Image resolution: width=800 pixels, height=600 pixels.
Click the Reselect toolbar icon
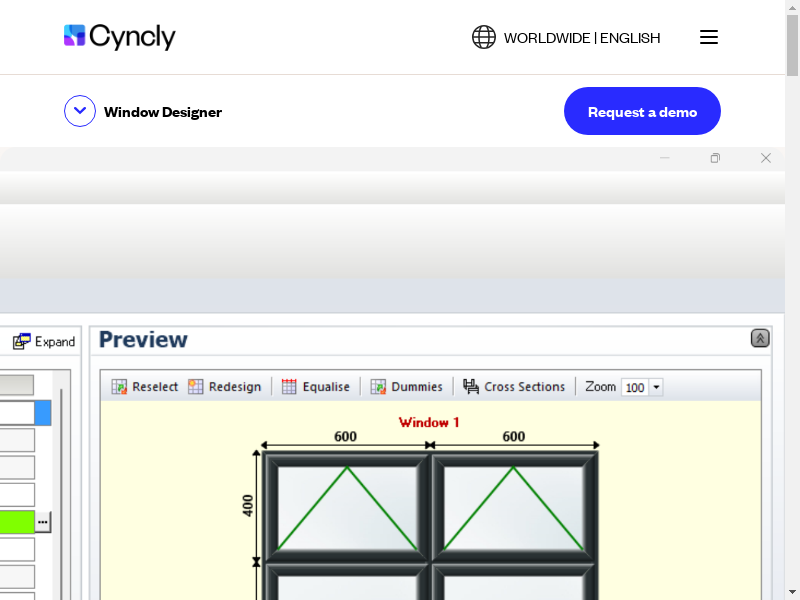[119, 387]
